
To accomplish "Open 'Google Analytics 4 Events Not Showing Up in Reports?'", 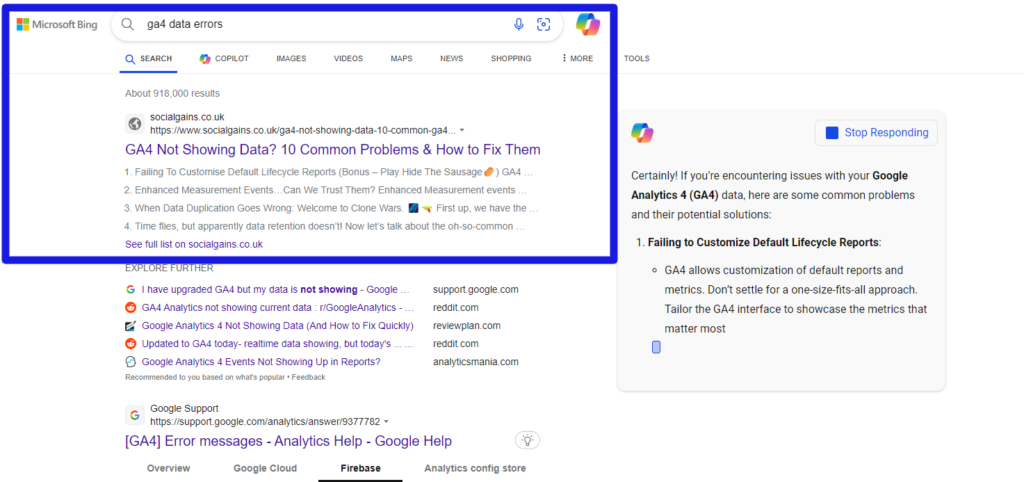I will tap(261, 362).
